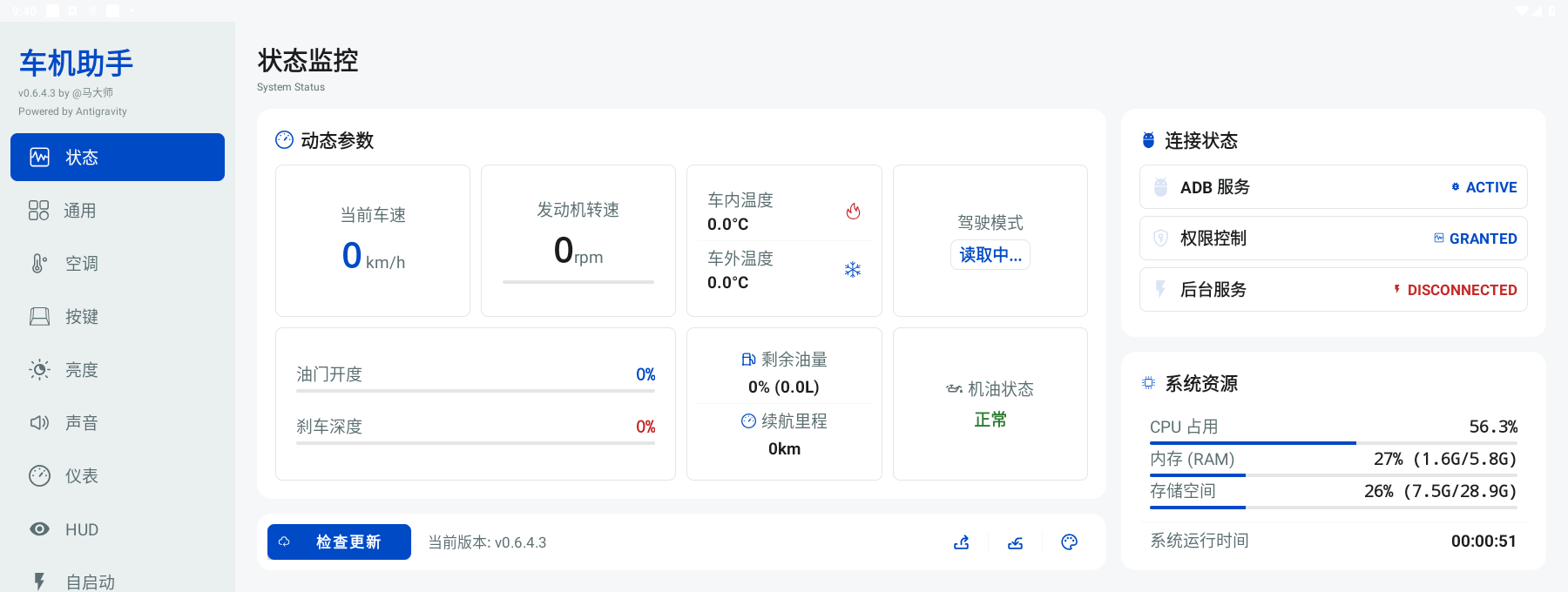Click the fuel pump icon by 剩余油量
This screenshot has height=592, width=1568.
748,360
